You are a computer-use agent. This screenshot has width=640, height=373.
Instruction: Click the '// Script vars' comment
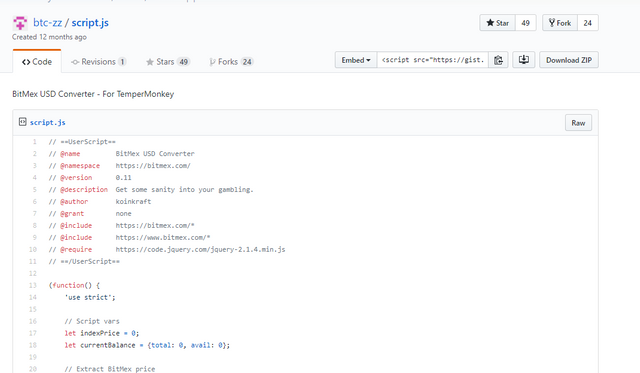tap(92, 321)
